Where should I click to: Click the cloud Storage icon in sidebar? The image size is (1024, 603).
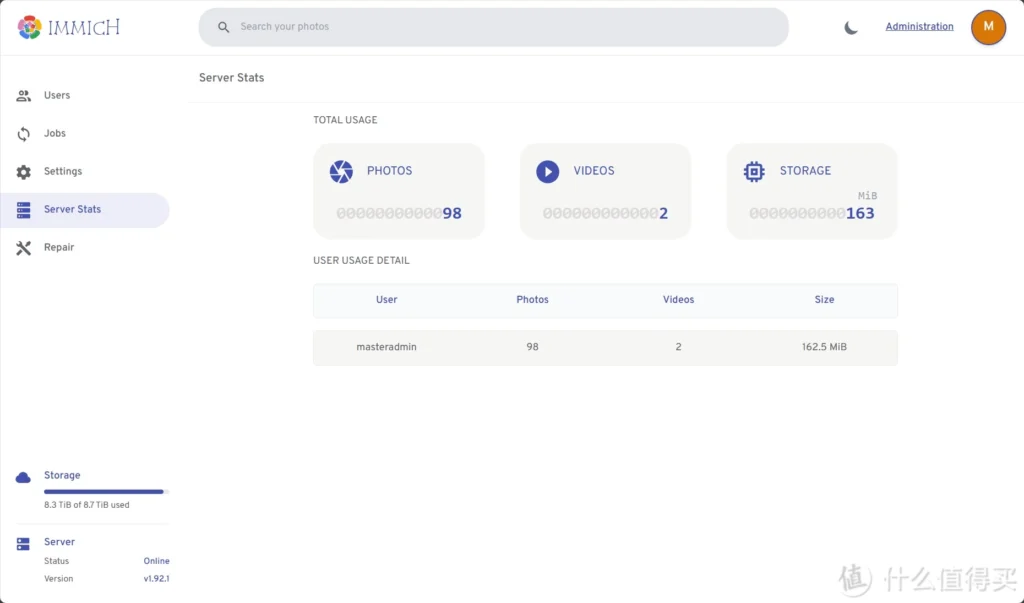tap(23, 477)
